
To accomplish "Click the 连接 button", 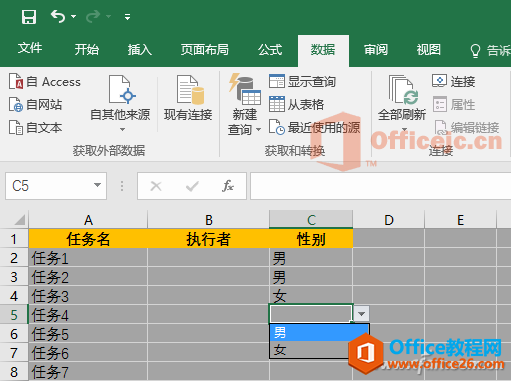I will click(x=454, y=81).
